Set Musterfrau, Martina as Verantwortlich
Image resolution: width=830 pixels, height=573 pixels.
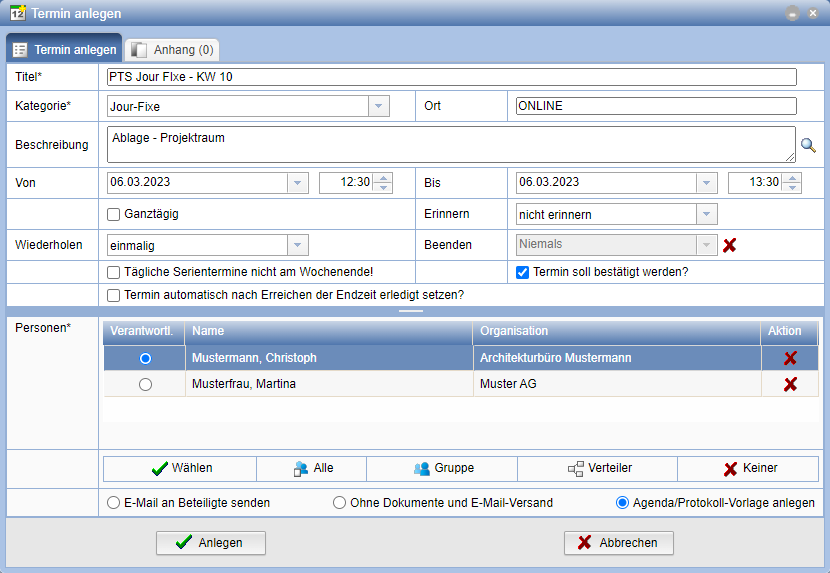(x=146, y=384)
